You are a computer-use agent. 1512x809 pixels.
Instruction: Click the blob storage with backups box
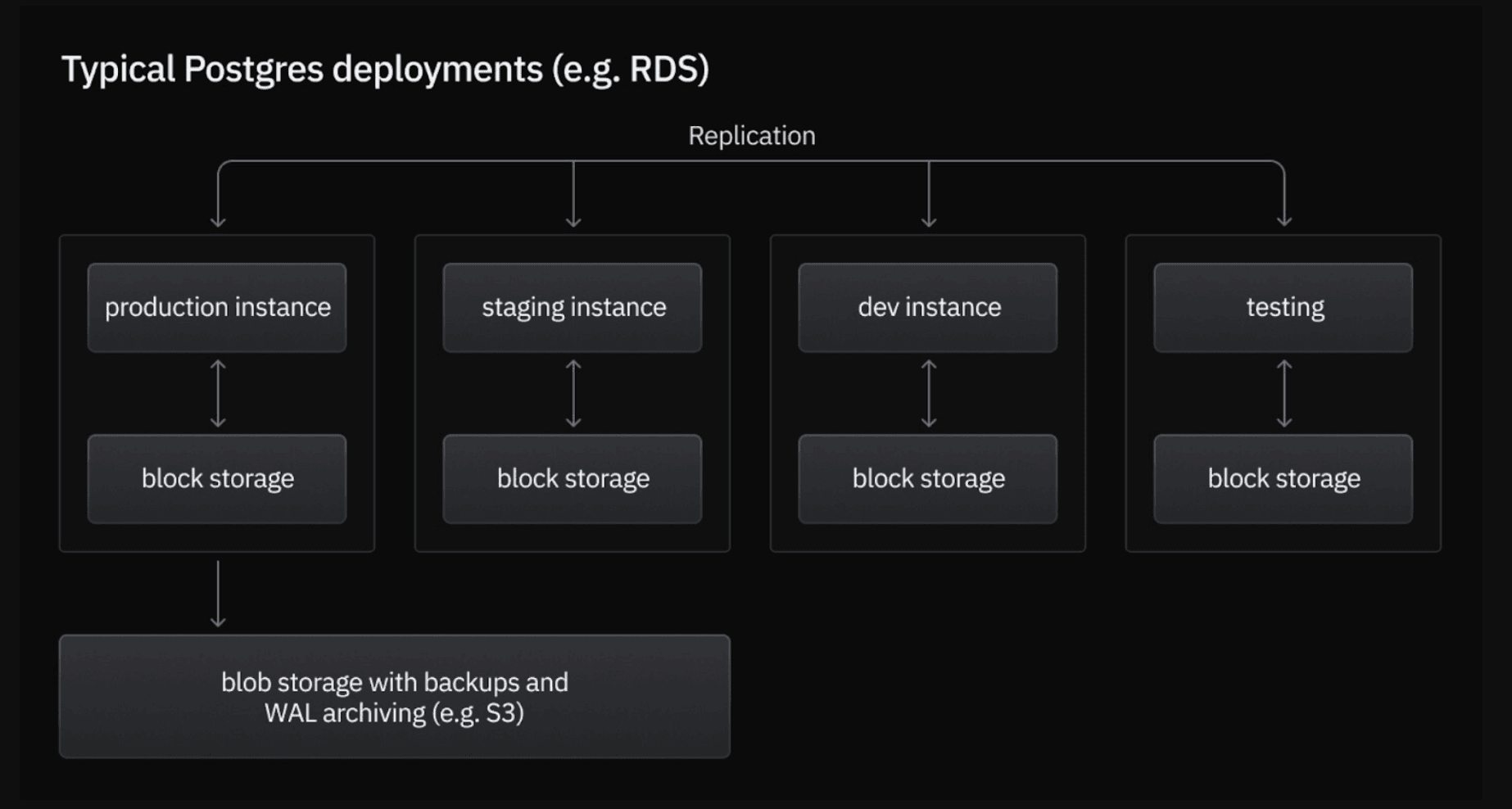[x=394, y=696]
